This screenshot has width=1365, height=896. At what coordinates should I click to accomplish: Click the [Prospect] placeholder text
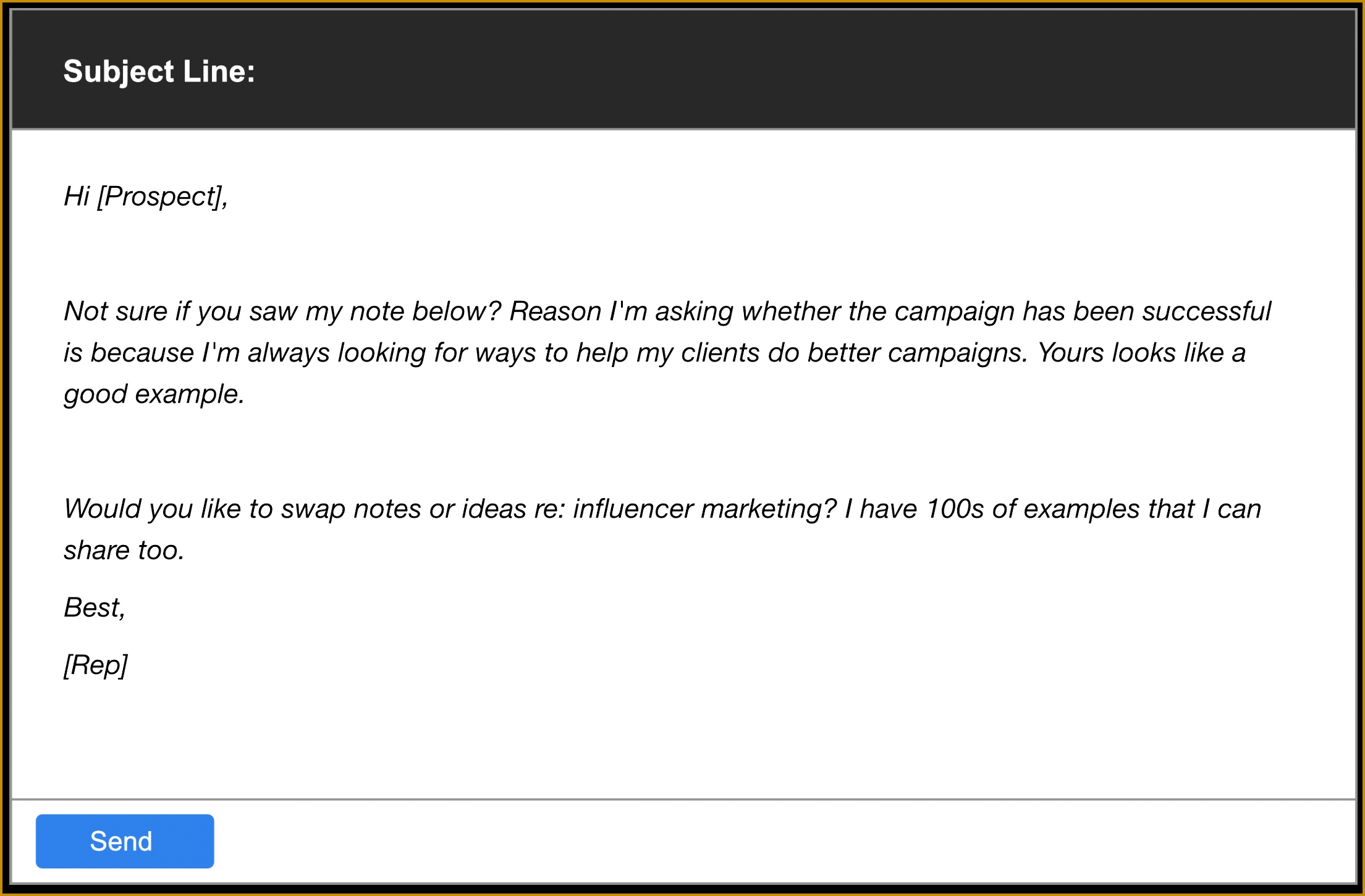tap(162, 197)
